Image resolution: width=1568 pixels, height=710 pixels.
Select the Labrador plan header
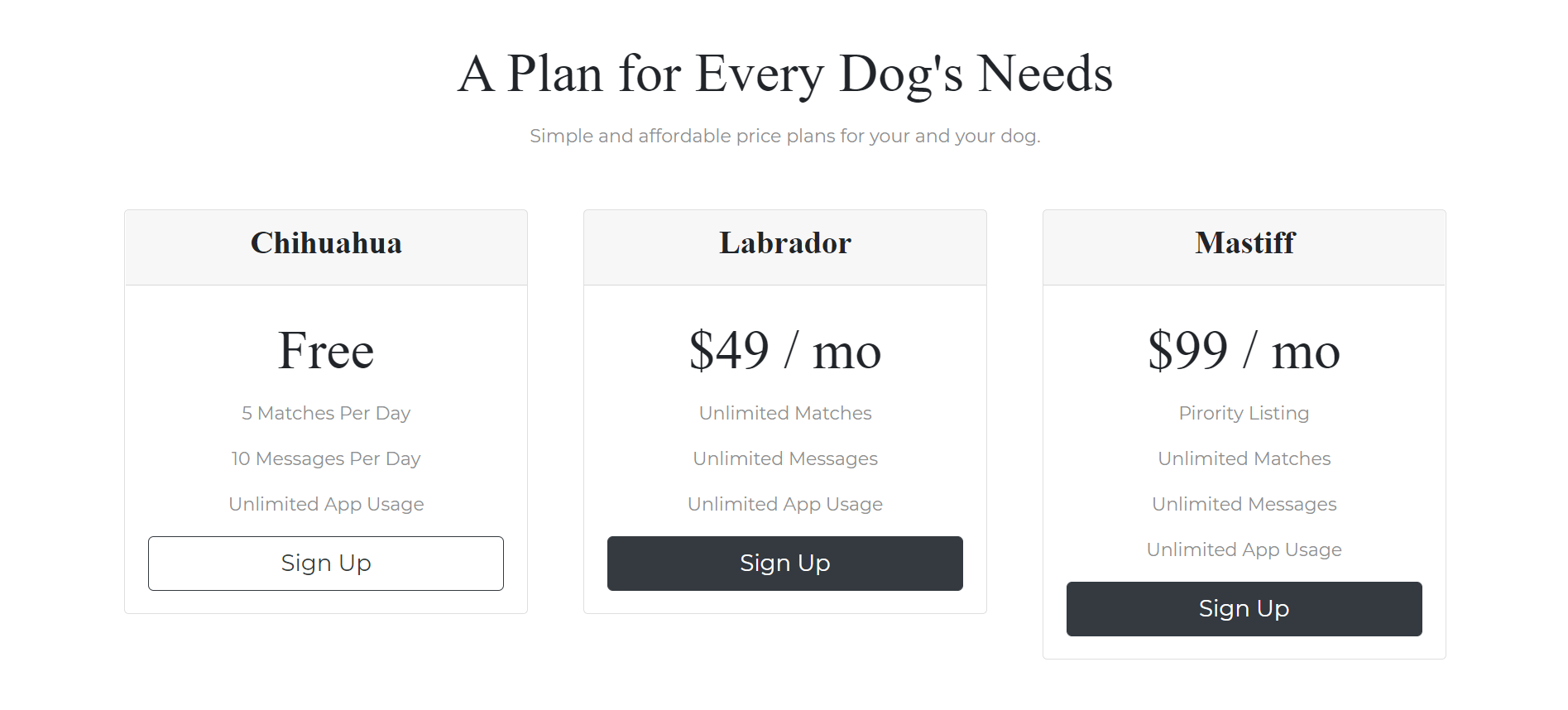pos(785,243)
